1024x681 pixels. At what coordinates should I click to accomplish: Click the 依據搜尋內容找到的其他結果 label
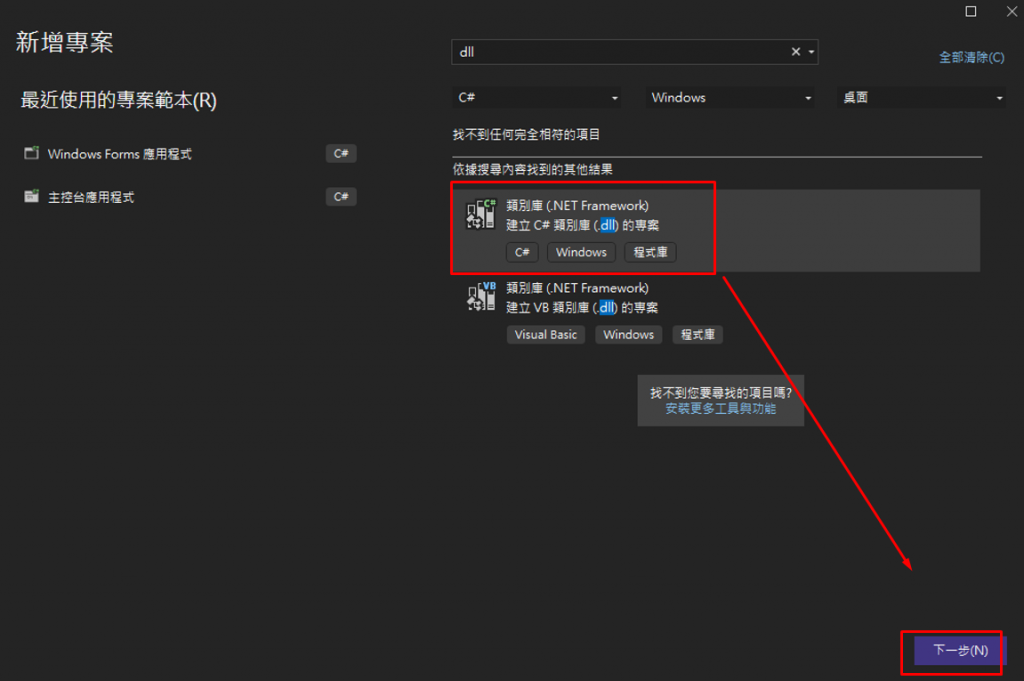click(x=533, y=170)
